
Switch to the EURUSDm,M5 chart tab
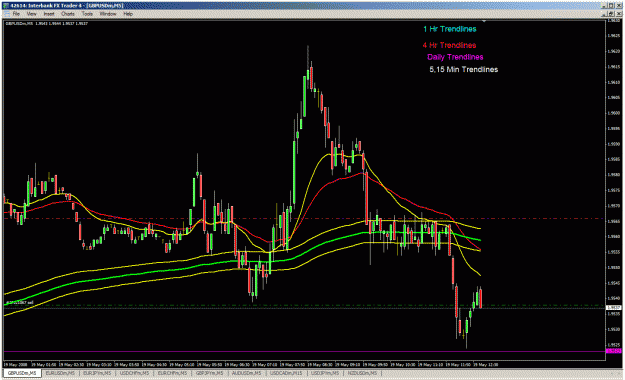(60, 373)
